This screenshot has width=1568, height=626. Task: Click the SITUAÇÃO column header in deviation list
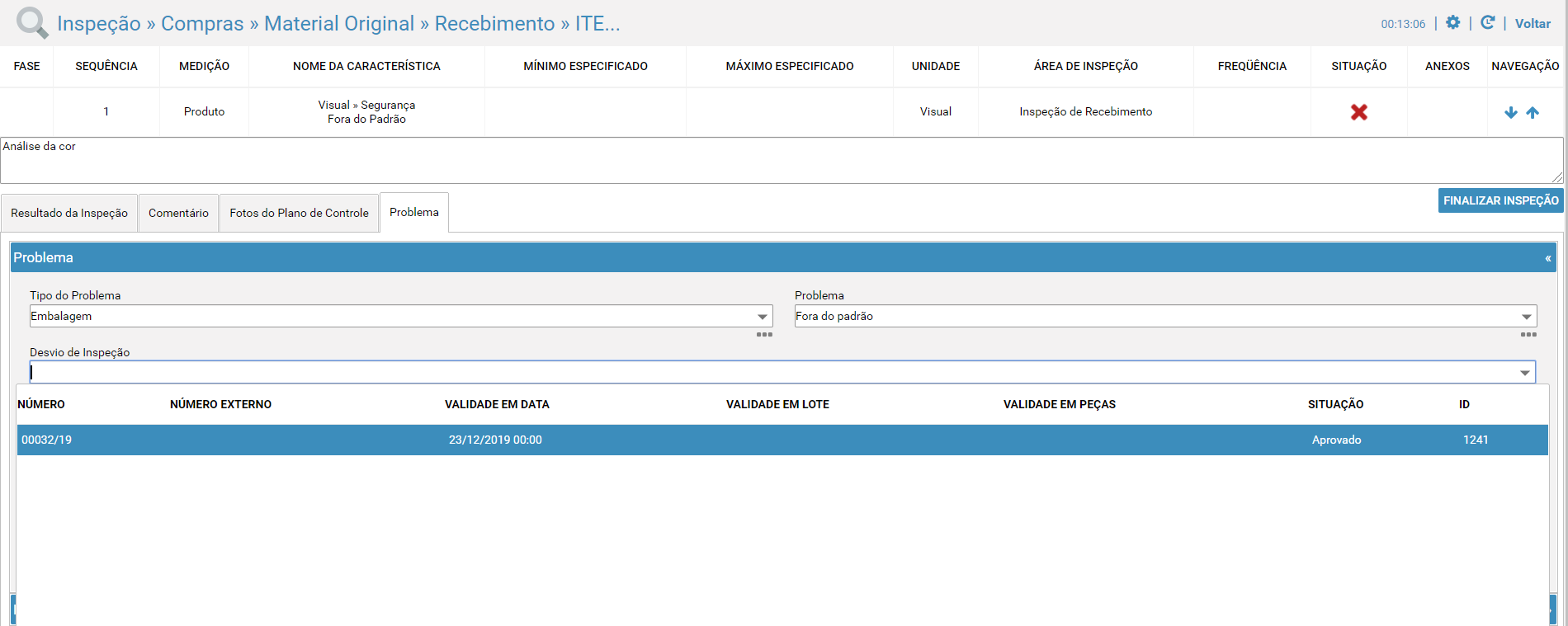(1335, 404)
